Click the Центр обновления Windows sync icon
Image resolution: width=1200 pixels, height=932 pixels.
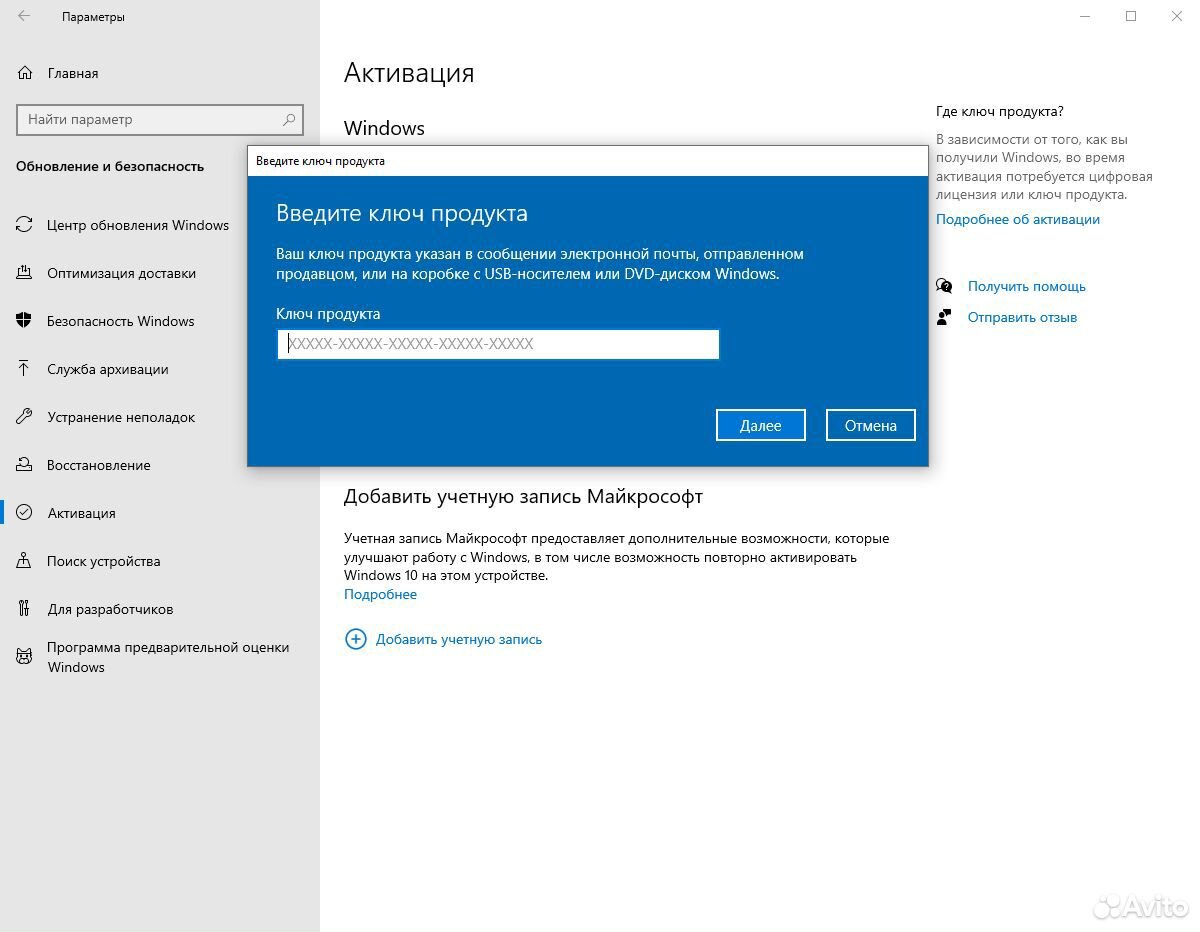pos(24,225)
